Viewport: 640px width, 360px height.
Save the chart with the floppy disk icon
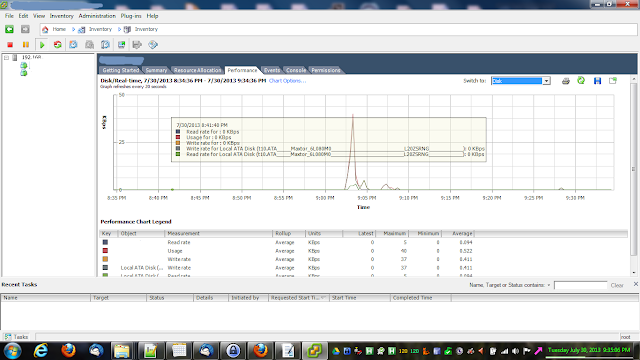pos(598,81)
